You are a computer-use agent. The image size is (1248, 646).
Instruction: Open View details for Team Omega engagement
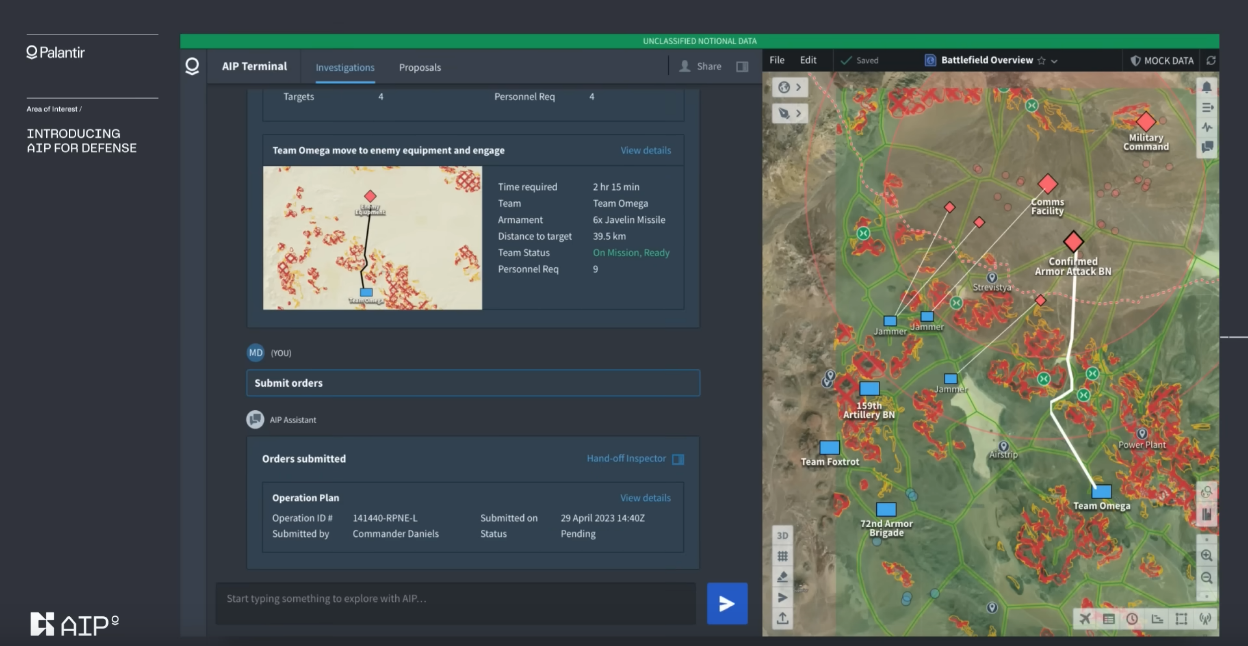645,150
